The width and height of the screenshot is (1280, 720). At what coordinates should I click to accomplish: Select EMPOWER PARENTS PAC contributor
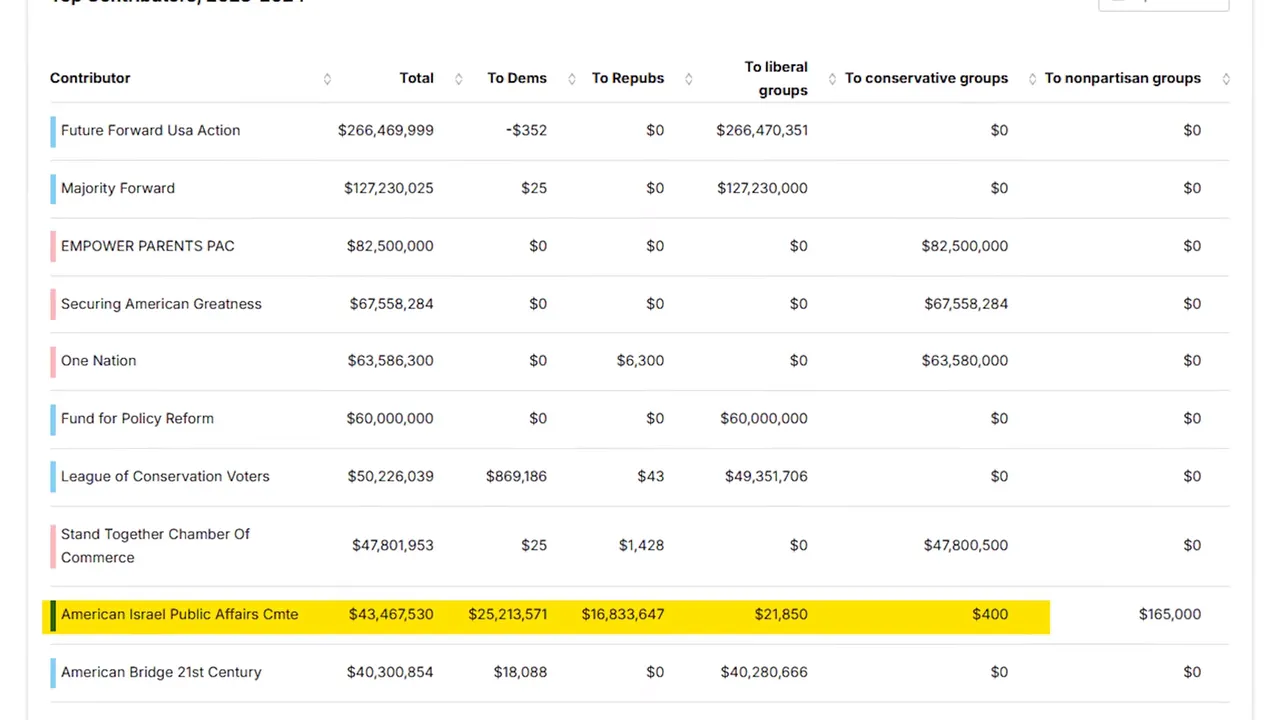148,246
